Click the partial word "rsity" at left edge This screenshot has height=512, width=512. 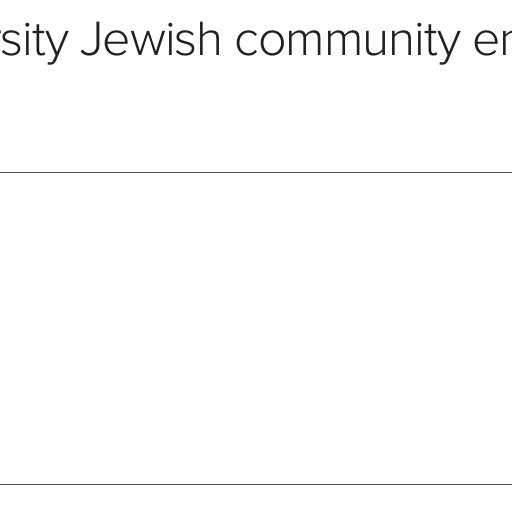pos(34,43)
